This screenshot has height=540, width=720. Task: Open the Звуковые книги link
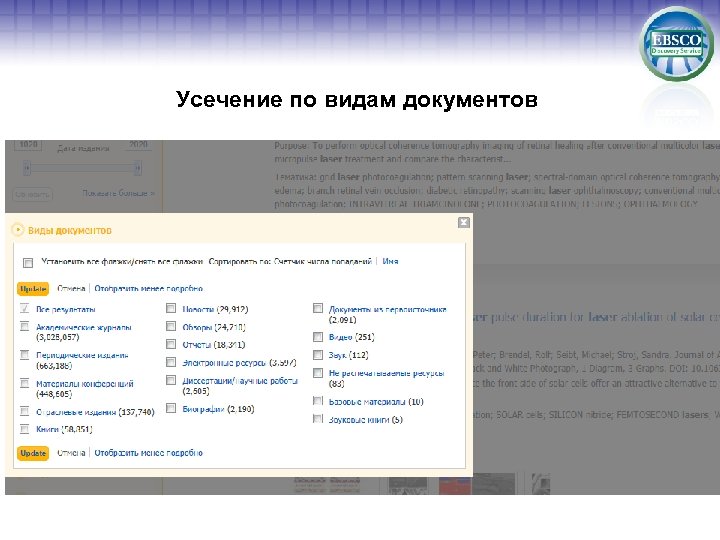(359, 420)
